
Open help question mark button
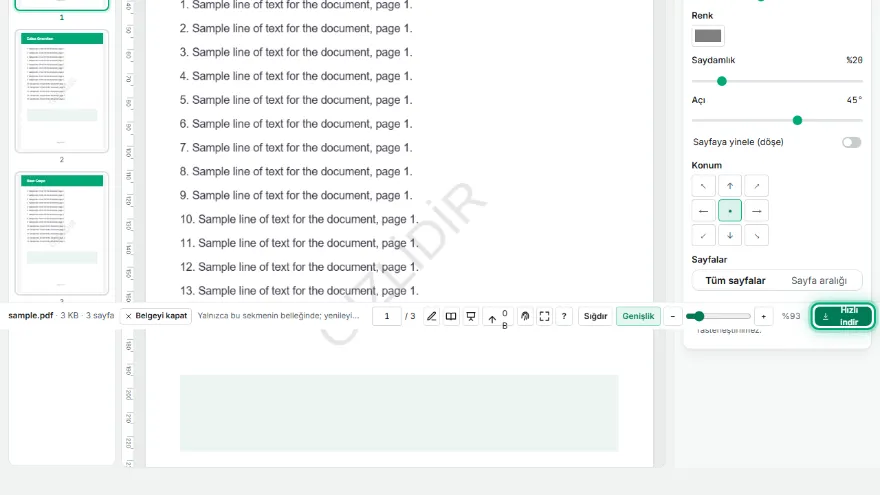564,316
